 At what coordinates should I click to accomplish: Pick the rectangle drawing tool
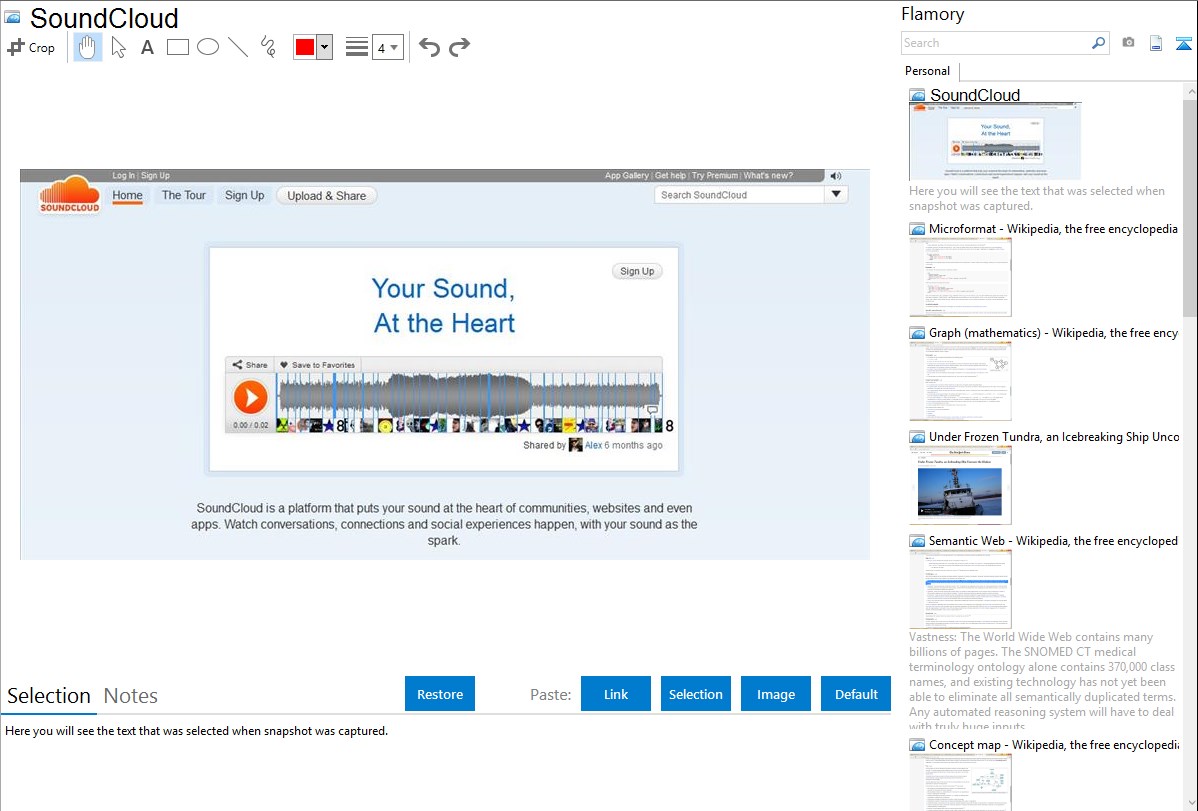pyautogui.click(x=177, y=47)
